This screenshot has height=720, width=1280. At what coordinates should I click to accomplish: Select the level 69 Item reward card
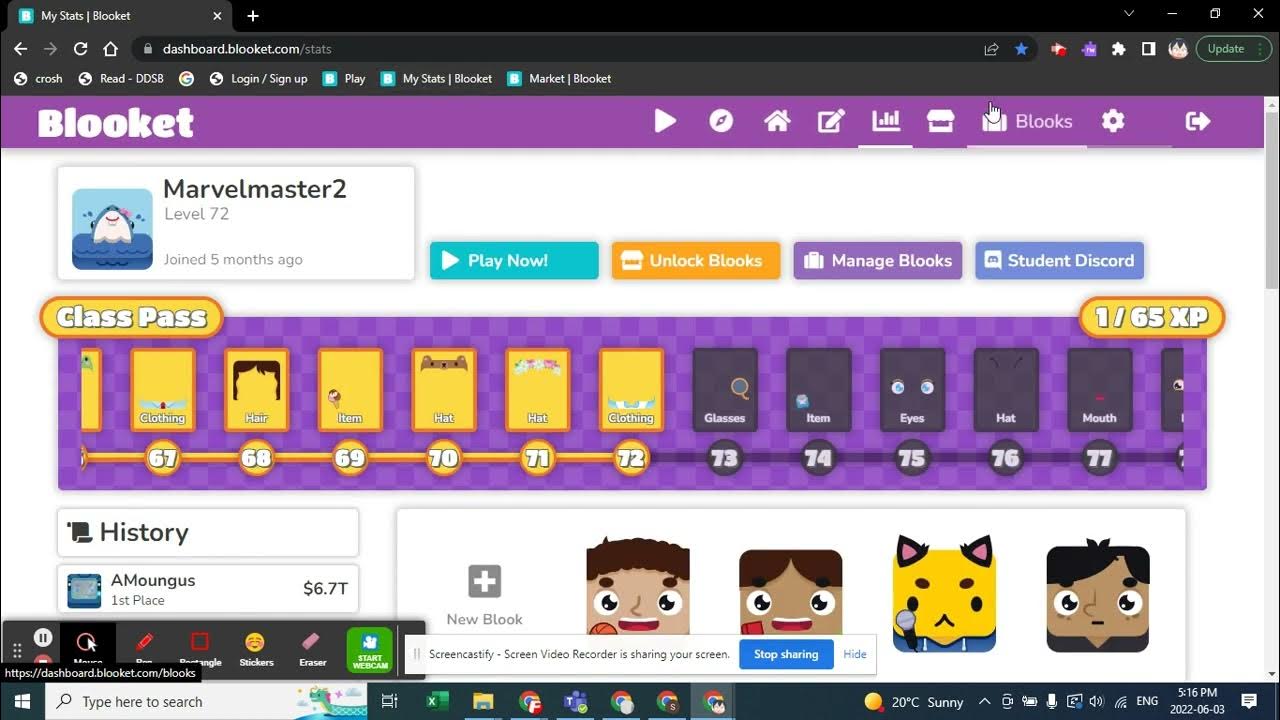350,390
